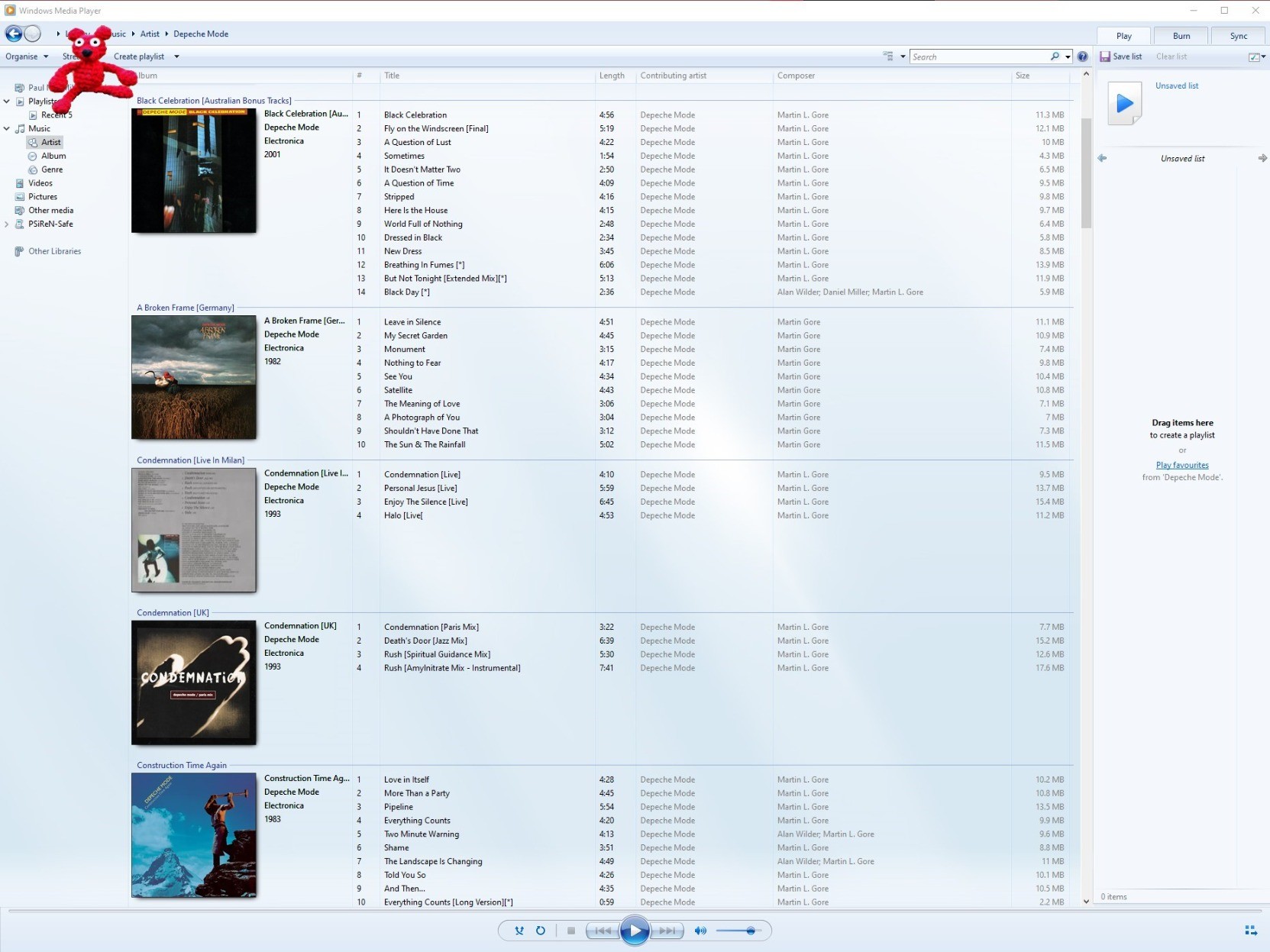Skip to the next track
This screenshot has height=952, width=1270.
coord(667,931)
